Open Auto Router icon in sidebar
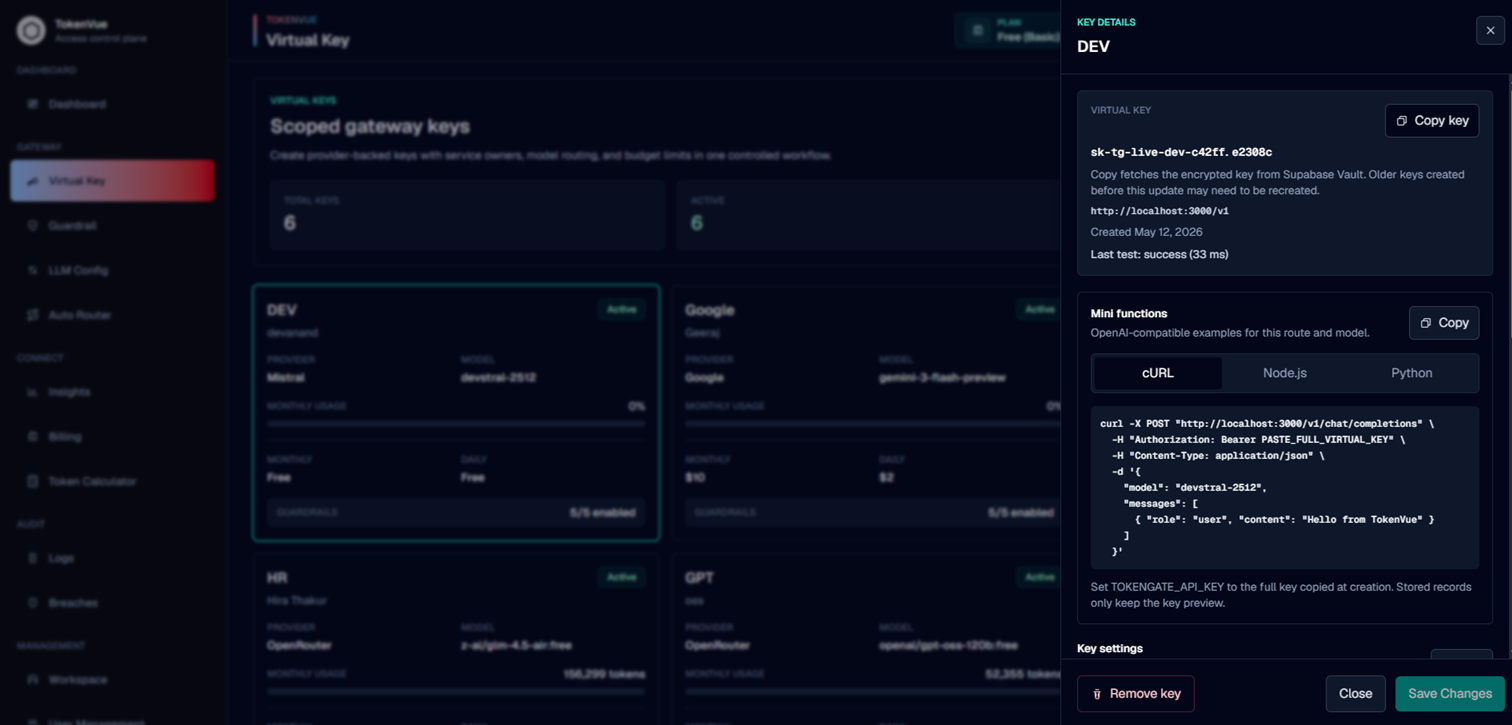Viewport: 1512px width, 725px height. click(x=33, y=315)
